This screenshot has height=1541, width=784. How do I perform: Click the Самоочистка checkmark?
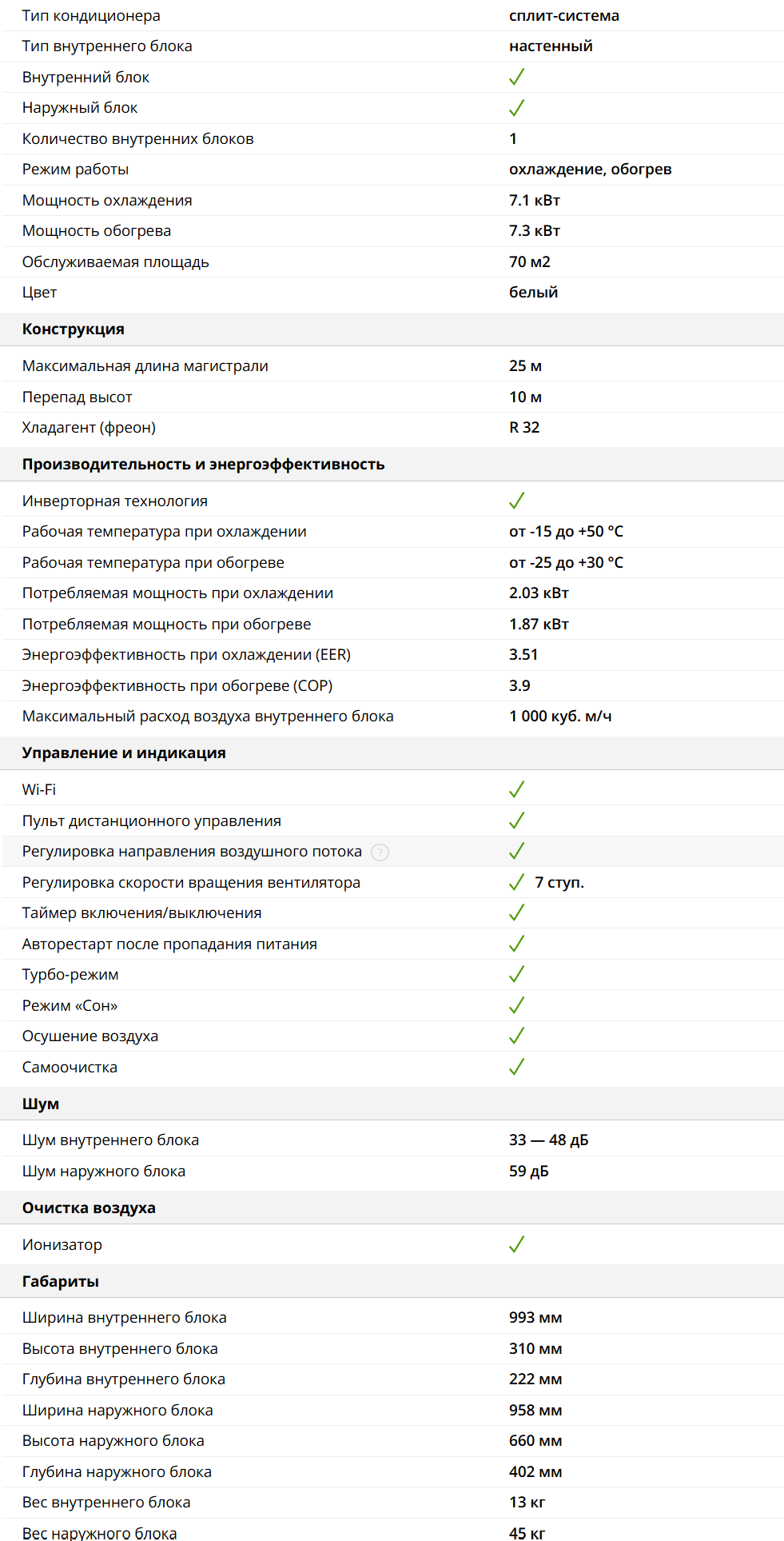click(x=517, y=1067)
